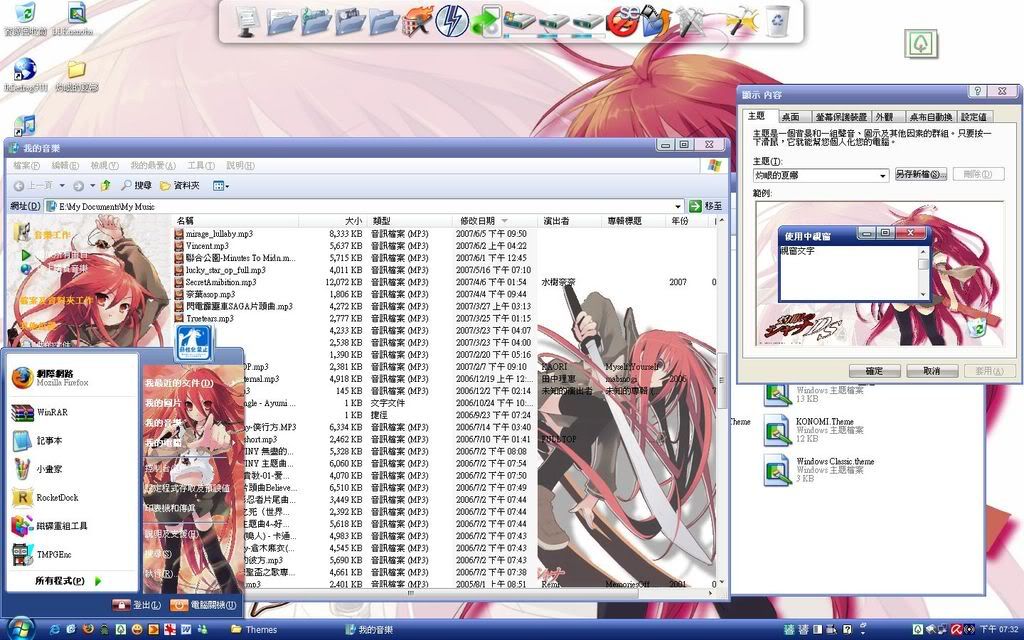Screen dimensions: 1024x640
Task: Launch the flaming firewall icon in the dock
Action: (417, 21)
